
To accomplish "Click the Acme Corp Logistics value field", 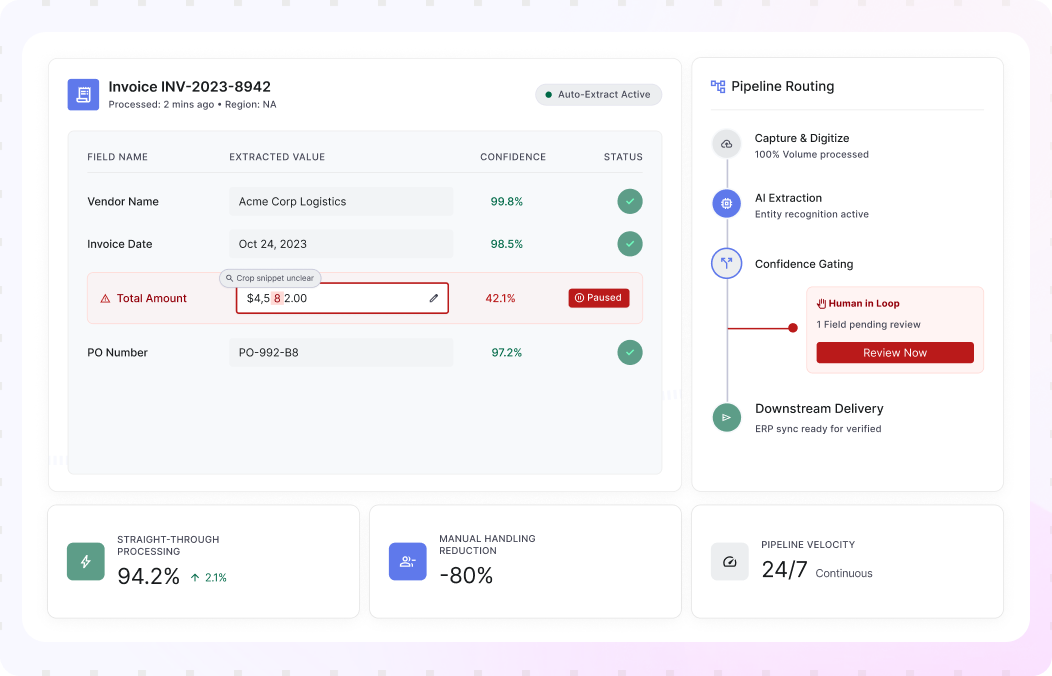I will 341,202.
